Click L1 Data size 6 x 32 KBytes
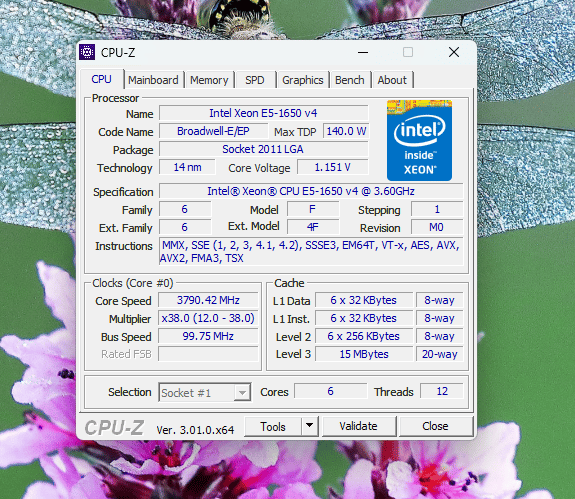575x499 pixels. [x=363, y=300]
